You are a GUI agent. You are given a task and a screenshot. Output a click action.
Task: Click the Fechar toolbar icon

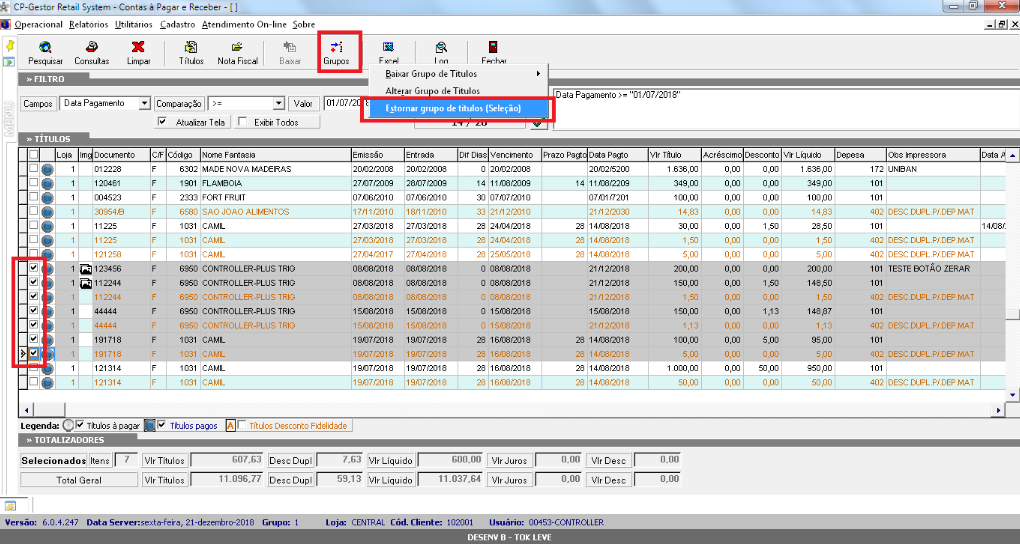493,48
